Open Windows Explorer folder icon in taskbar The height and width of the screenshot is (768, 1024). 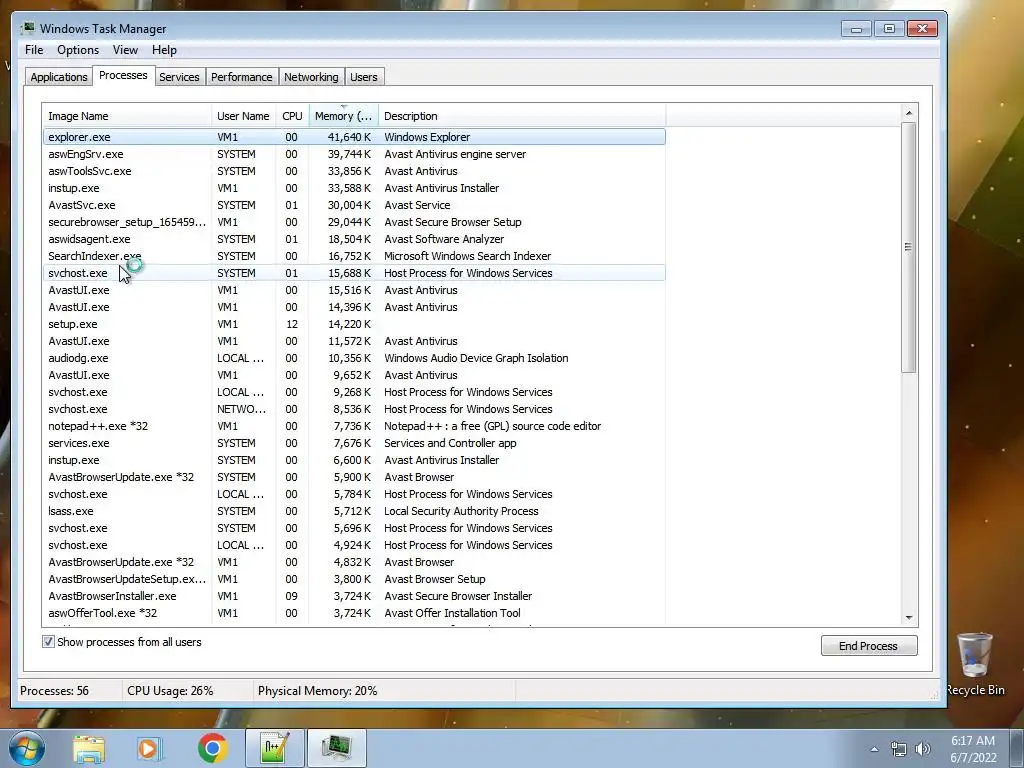pos(89,748)
